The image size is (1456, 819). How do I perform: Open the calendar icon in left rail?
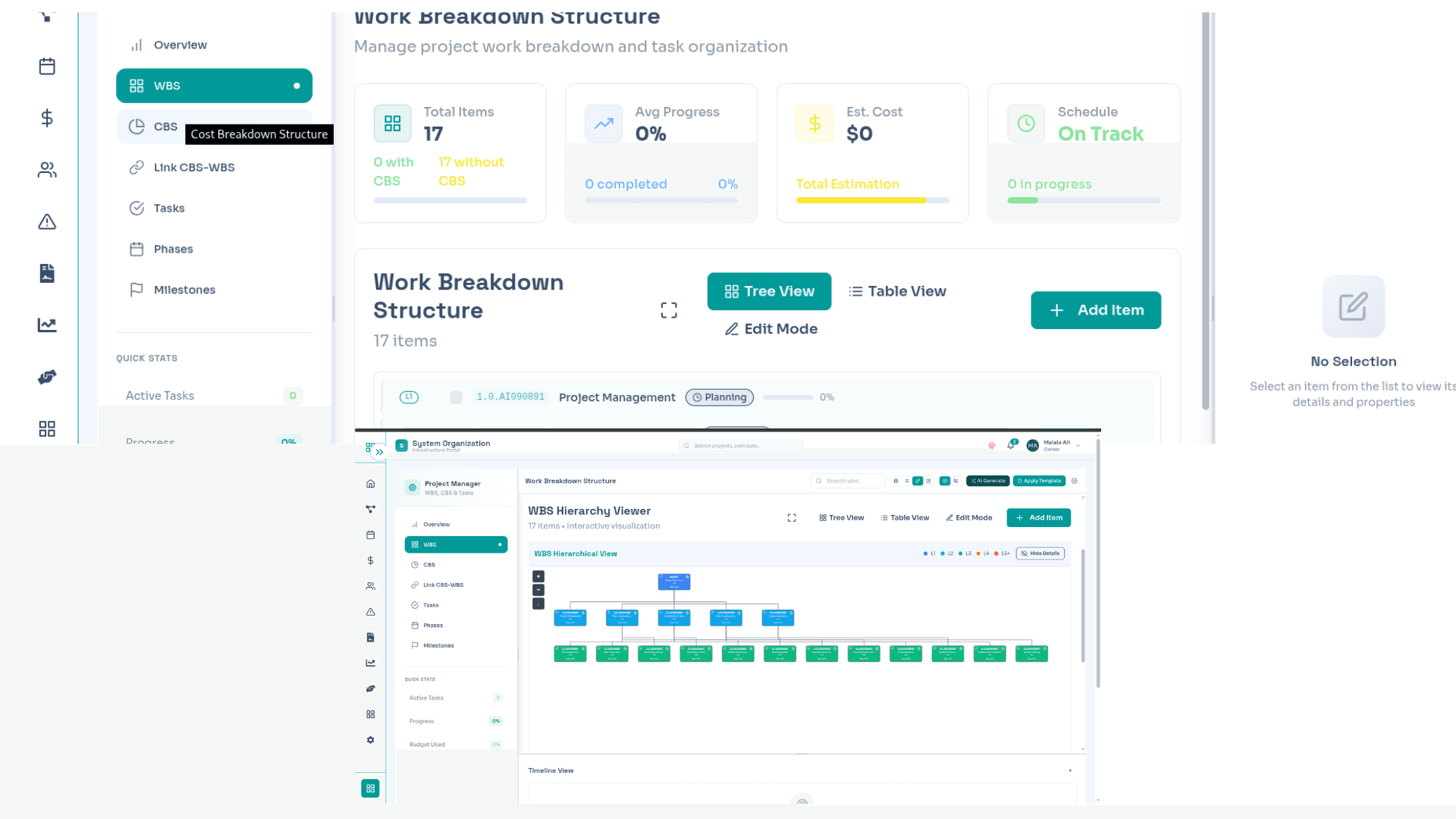[x=47, y=67]
